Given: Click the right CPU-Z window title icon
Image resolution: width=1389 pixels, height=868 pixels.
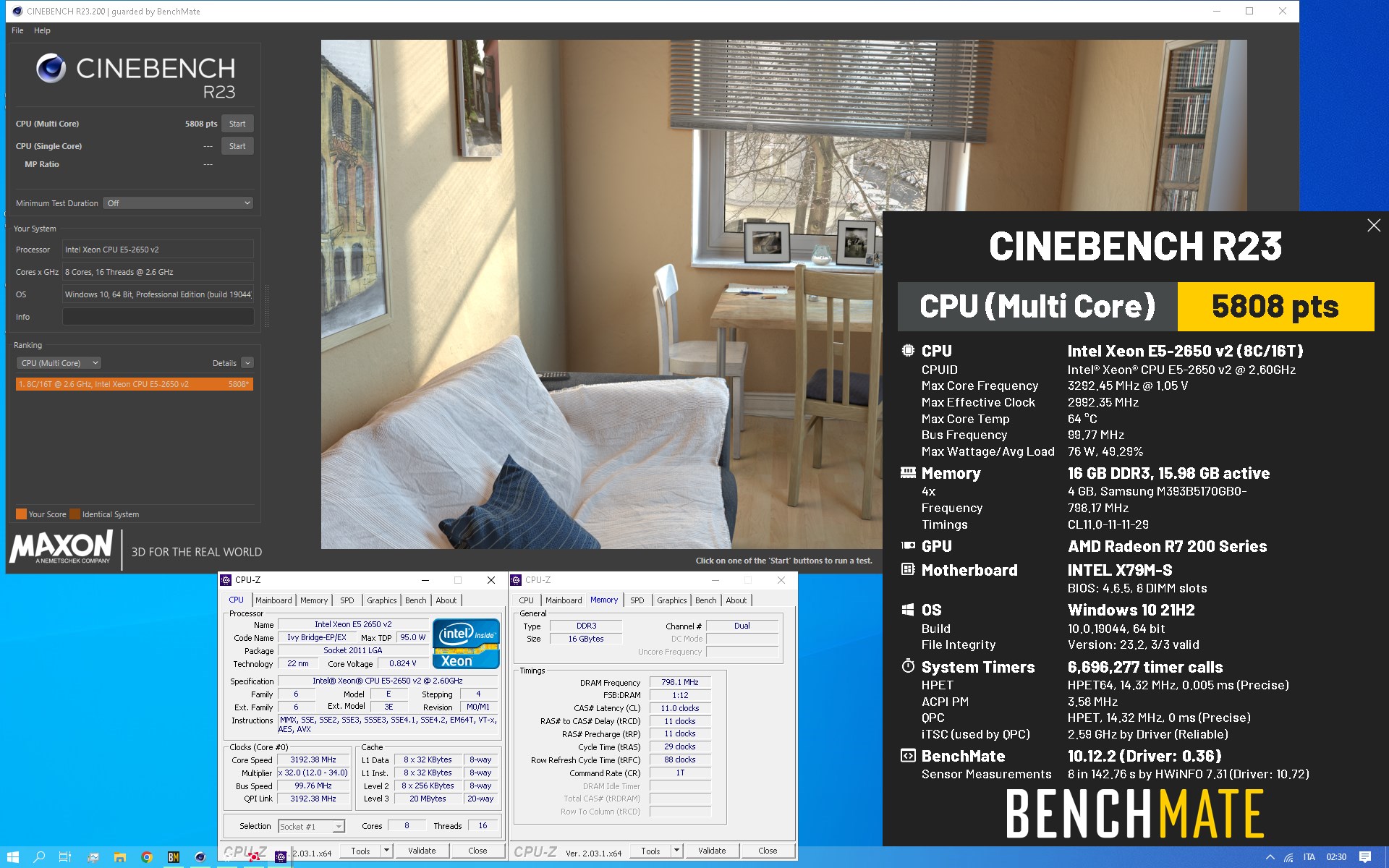Looking at the screenshot, I should (x=516, y=580).
